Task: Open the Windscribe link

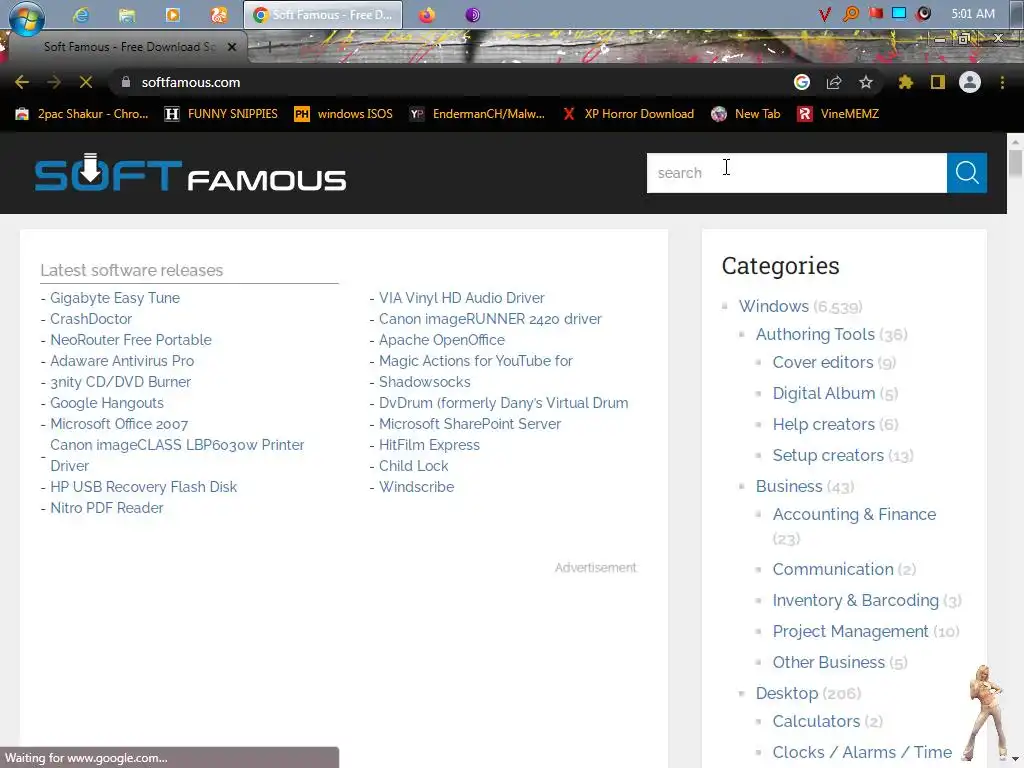Action: click(x=417, y=487)
